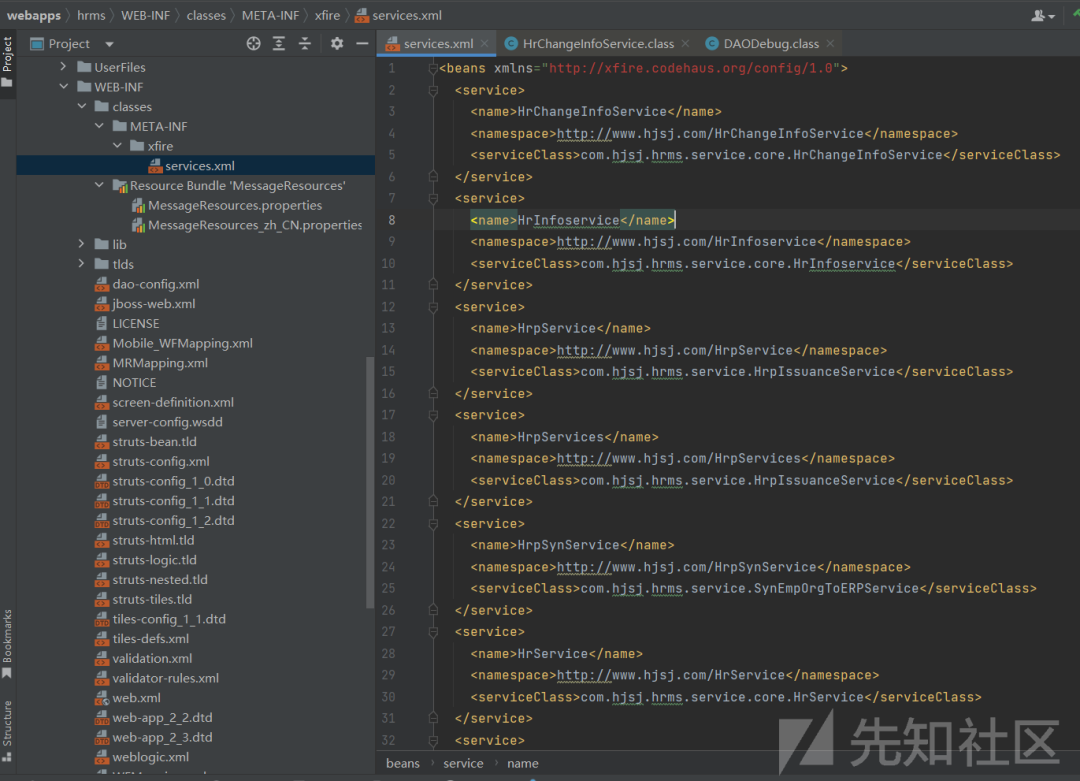This screenshot has height=781, width=1080.
Task: Fold the service block at line 7
Action: pyautogui.click(x=433, y=198)
